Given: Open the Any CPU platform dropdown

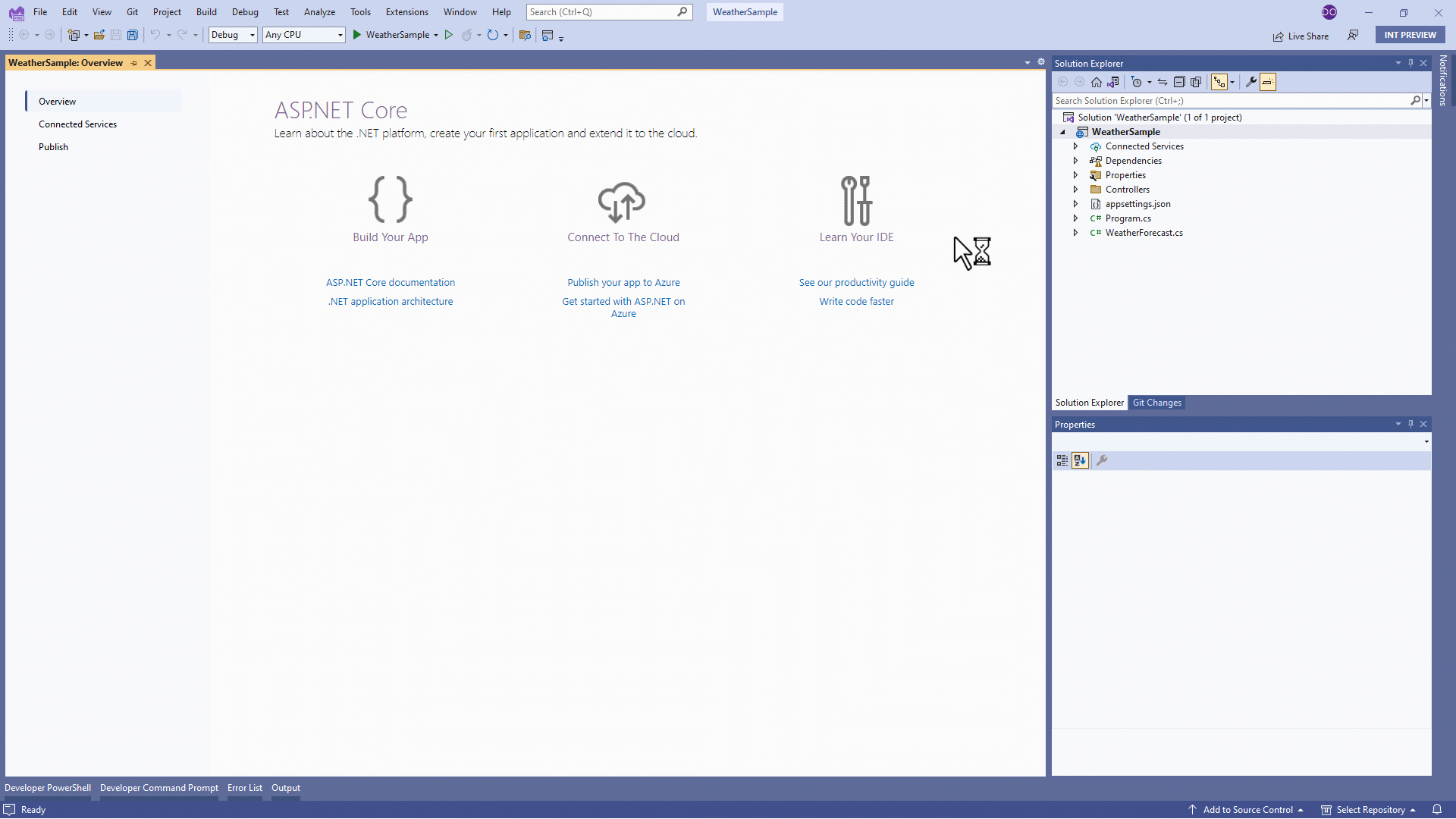Looking at the screenshot, I should (x=303, y=35).
